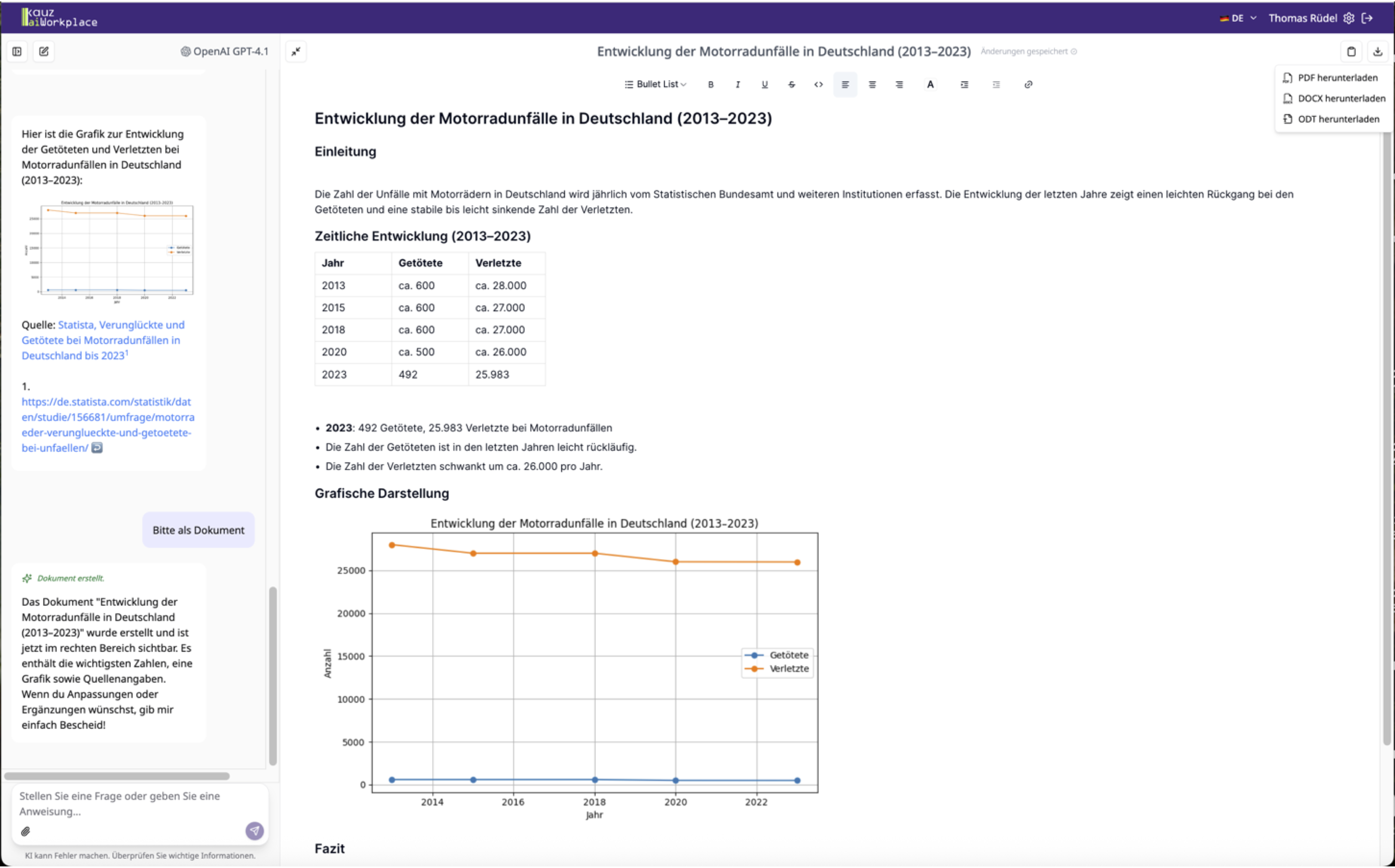Open the Statista source link
The image size is (1395, 868).
(x=103, y=340)
